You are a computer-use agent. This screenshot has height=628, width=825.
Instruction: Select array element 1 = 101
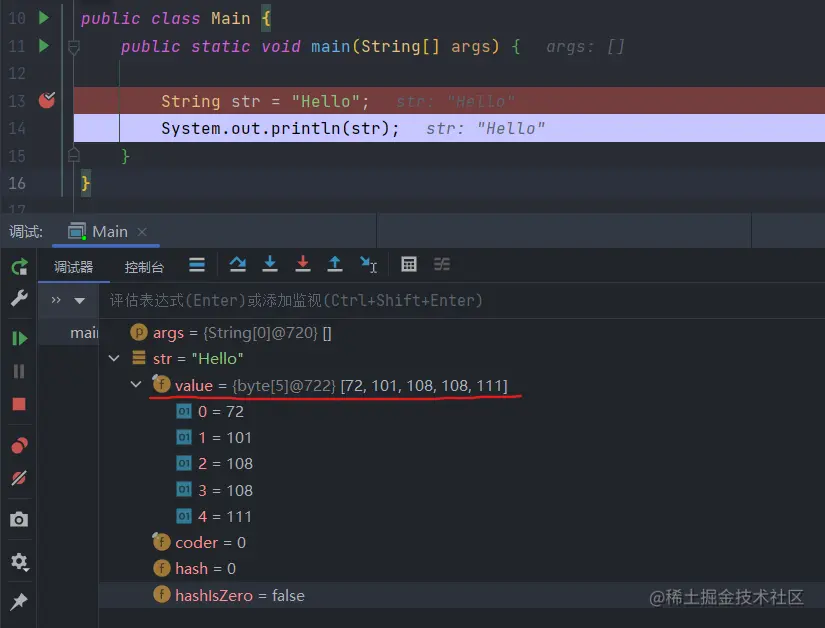pos(225,438)
